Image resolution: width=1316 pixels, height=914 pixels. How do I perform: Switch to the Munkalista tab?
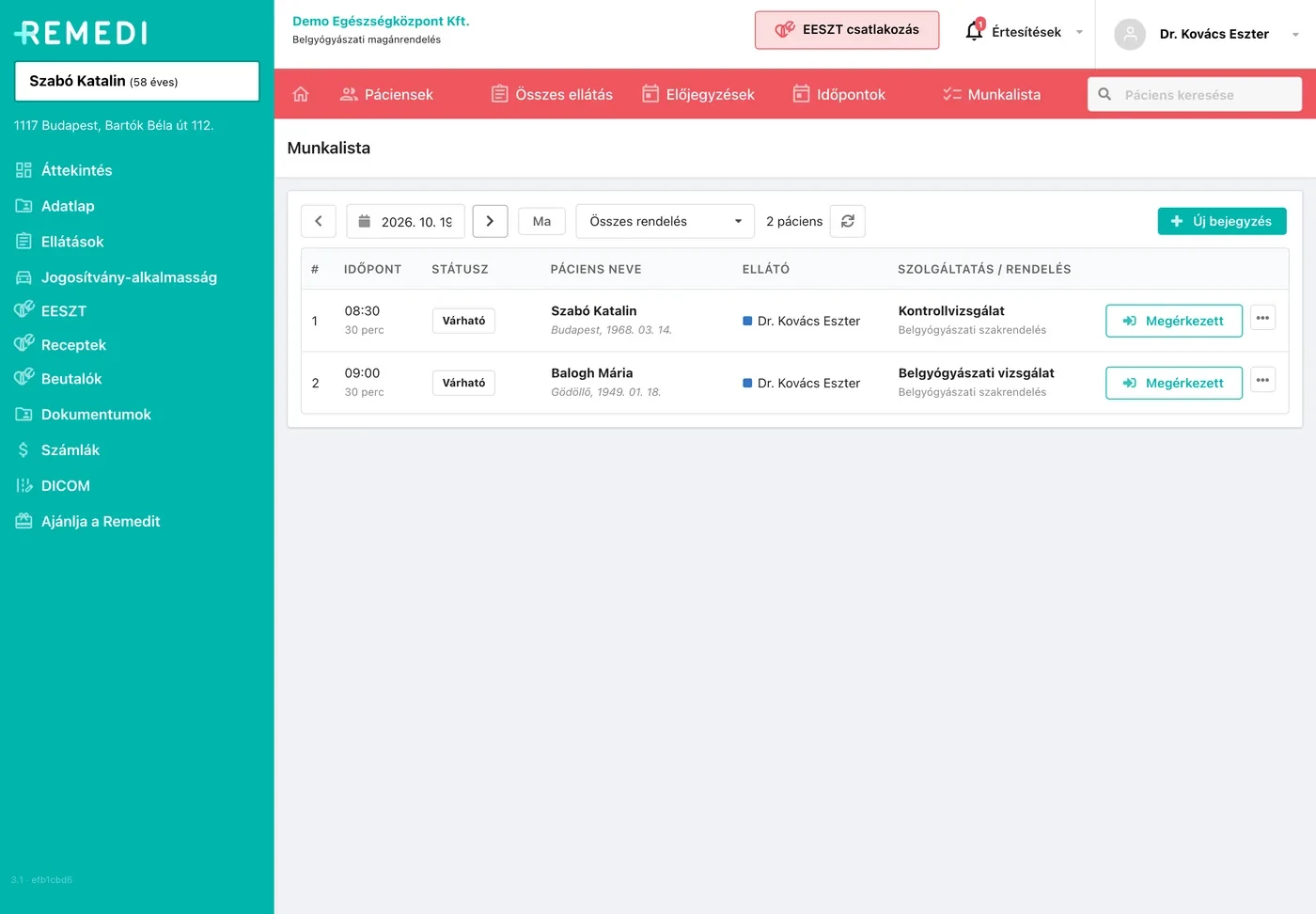coord(992,94)
